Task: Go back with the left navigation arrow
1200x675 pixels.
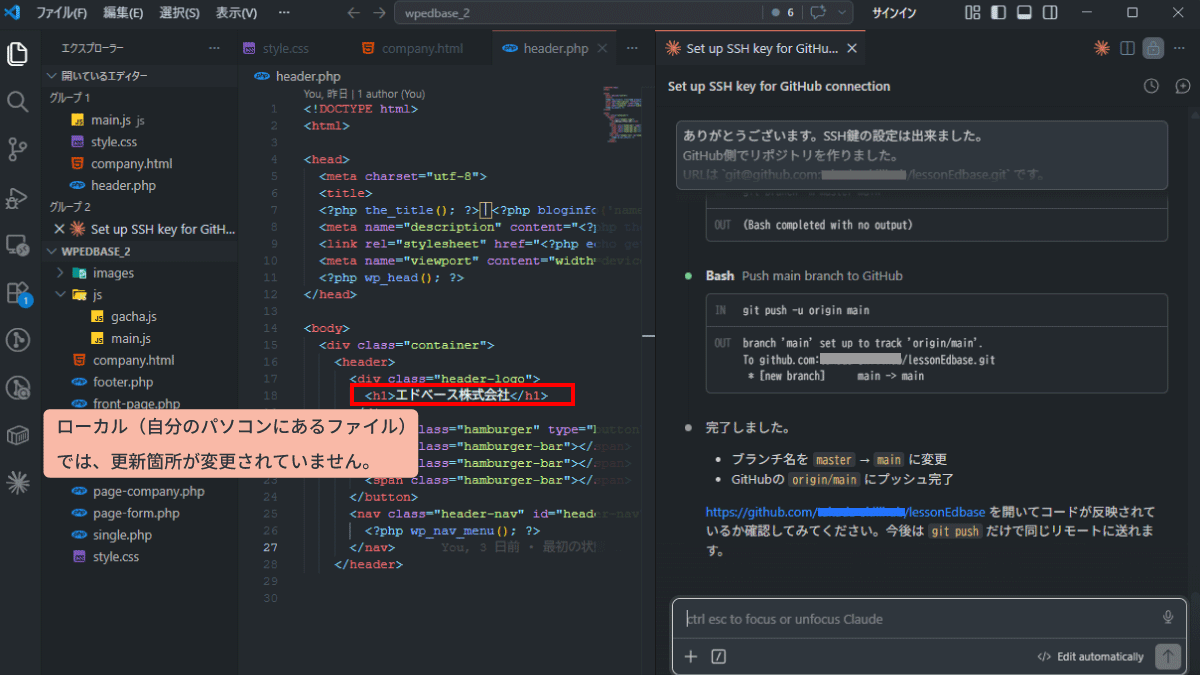Action: coord(353,13)
